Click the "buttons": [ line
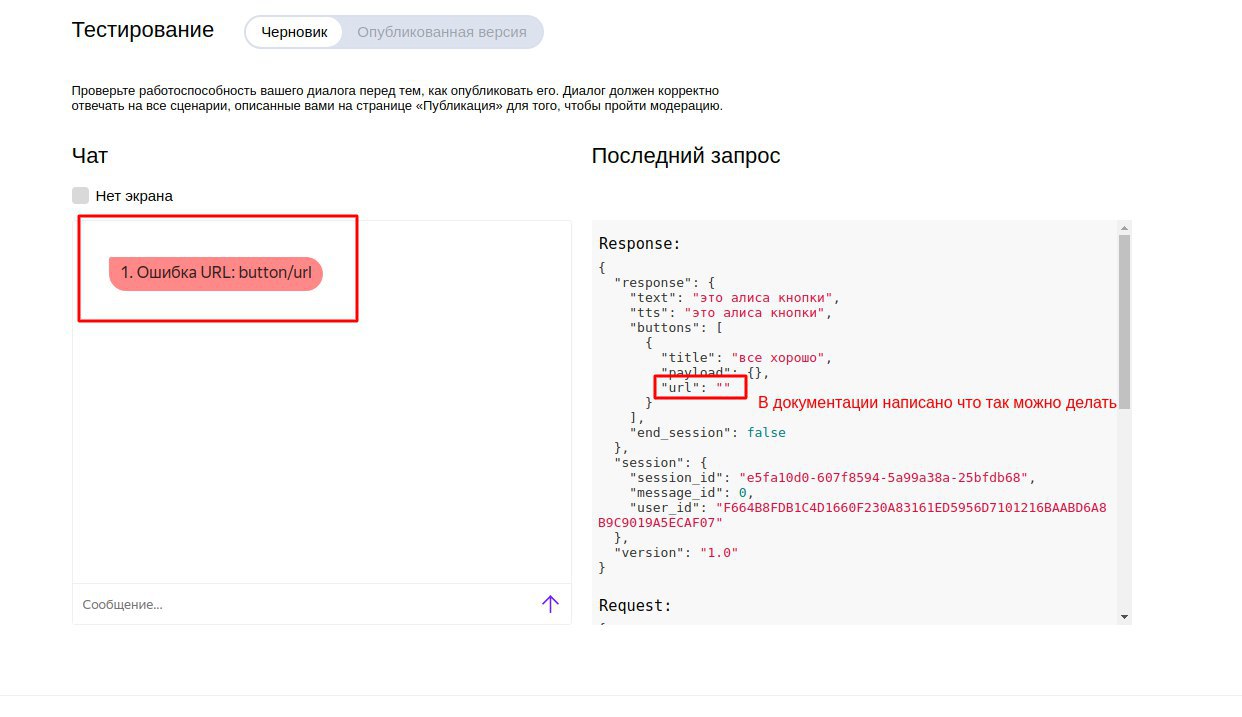1242x717 pixels. (x=676, y=327)
